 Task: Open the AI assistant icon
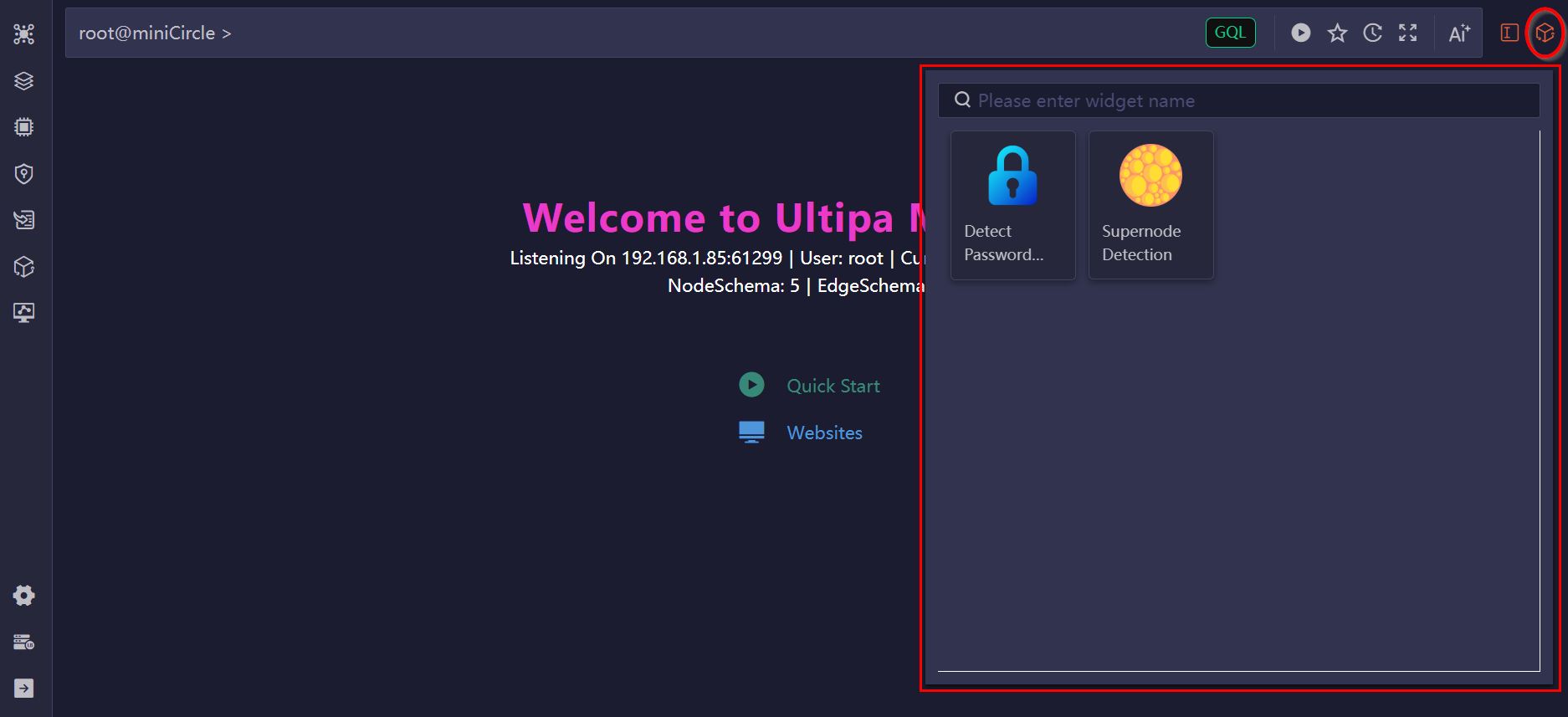[x=1459, y=33]
